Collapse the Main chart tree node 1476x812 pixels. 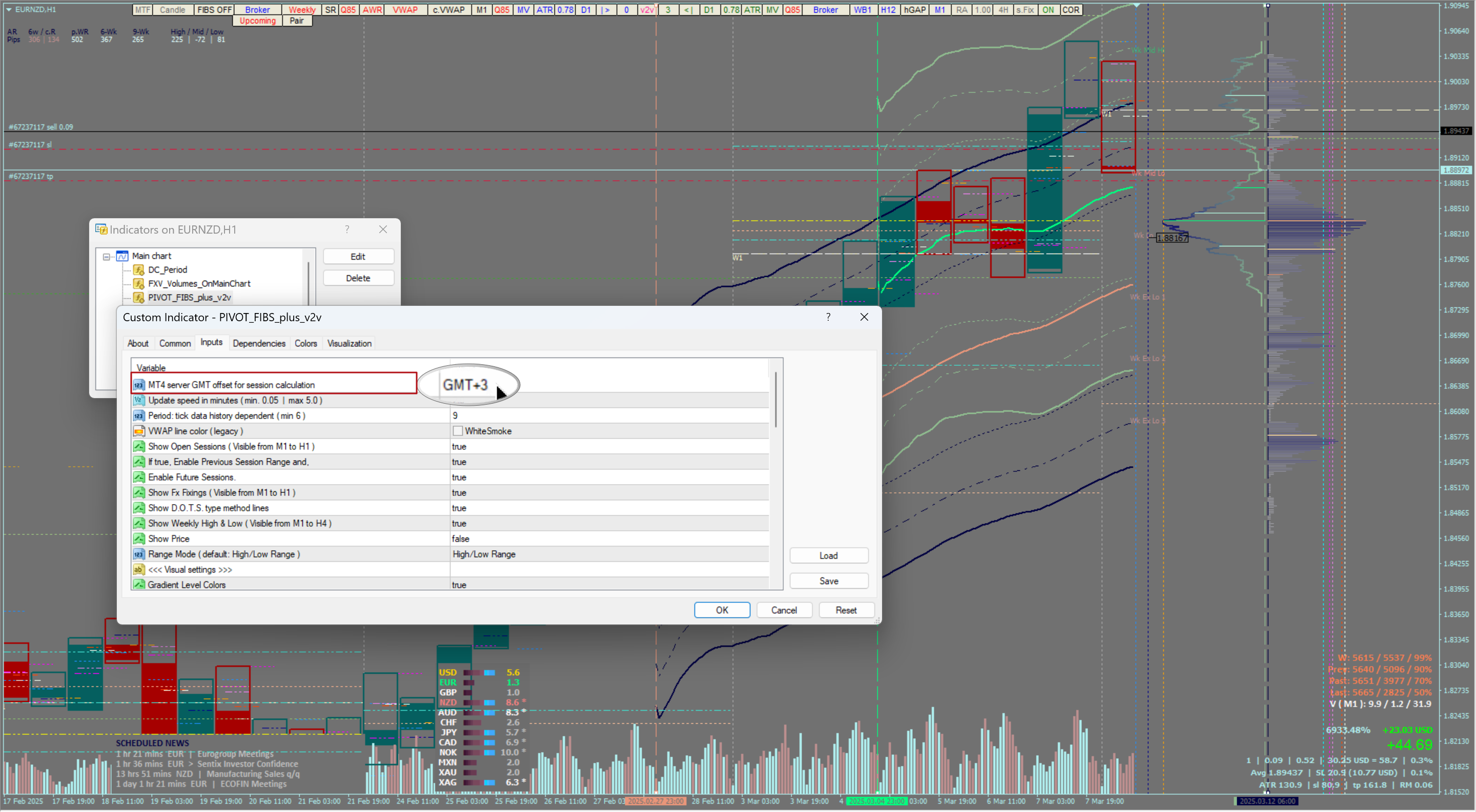(107, 257)
